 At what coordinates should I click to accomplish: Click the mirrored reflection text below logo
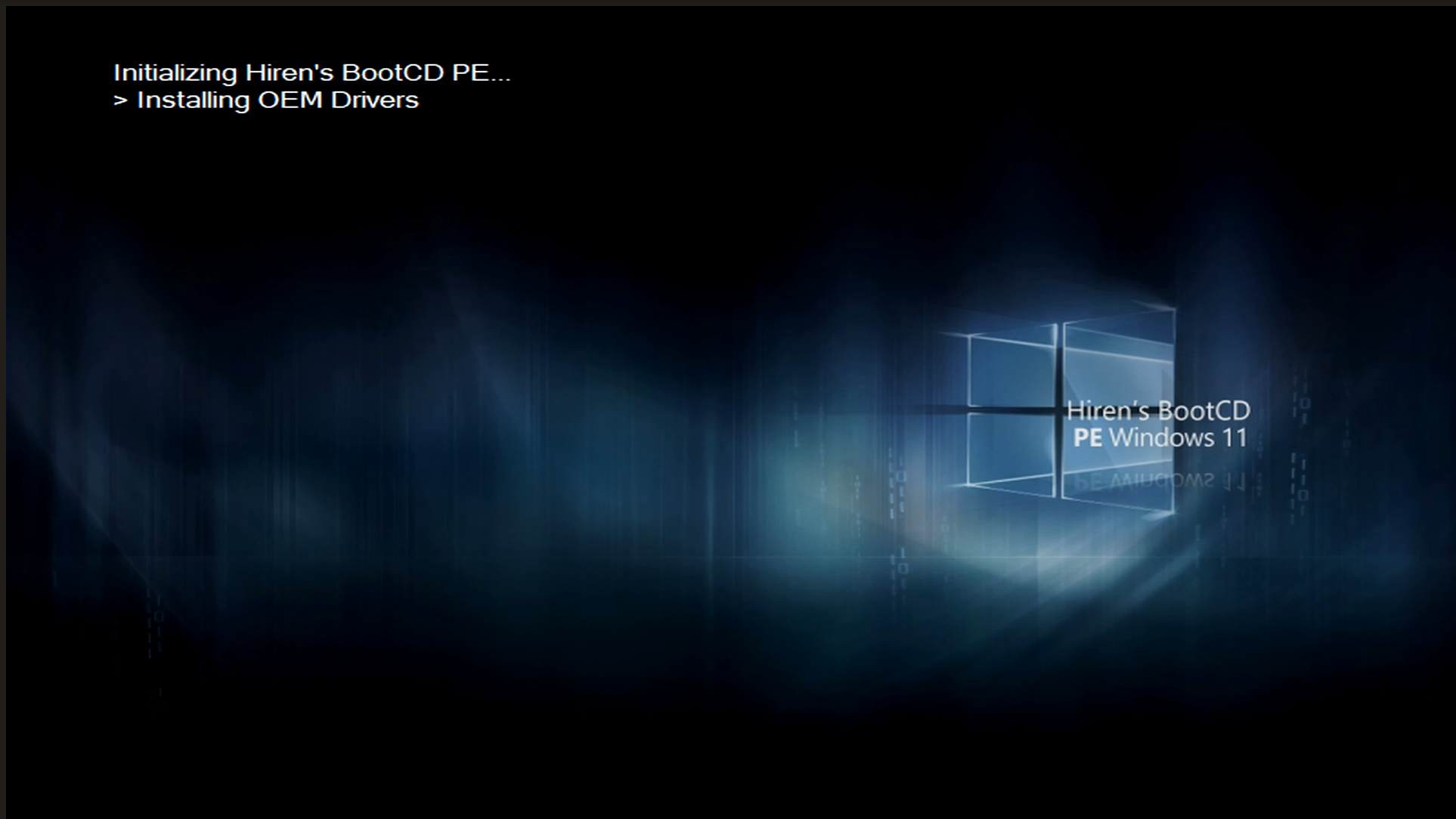1158,481
